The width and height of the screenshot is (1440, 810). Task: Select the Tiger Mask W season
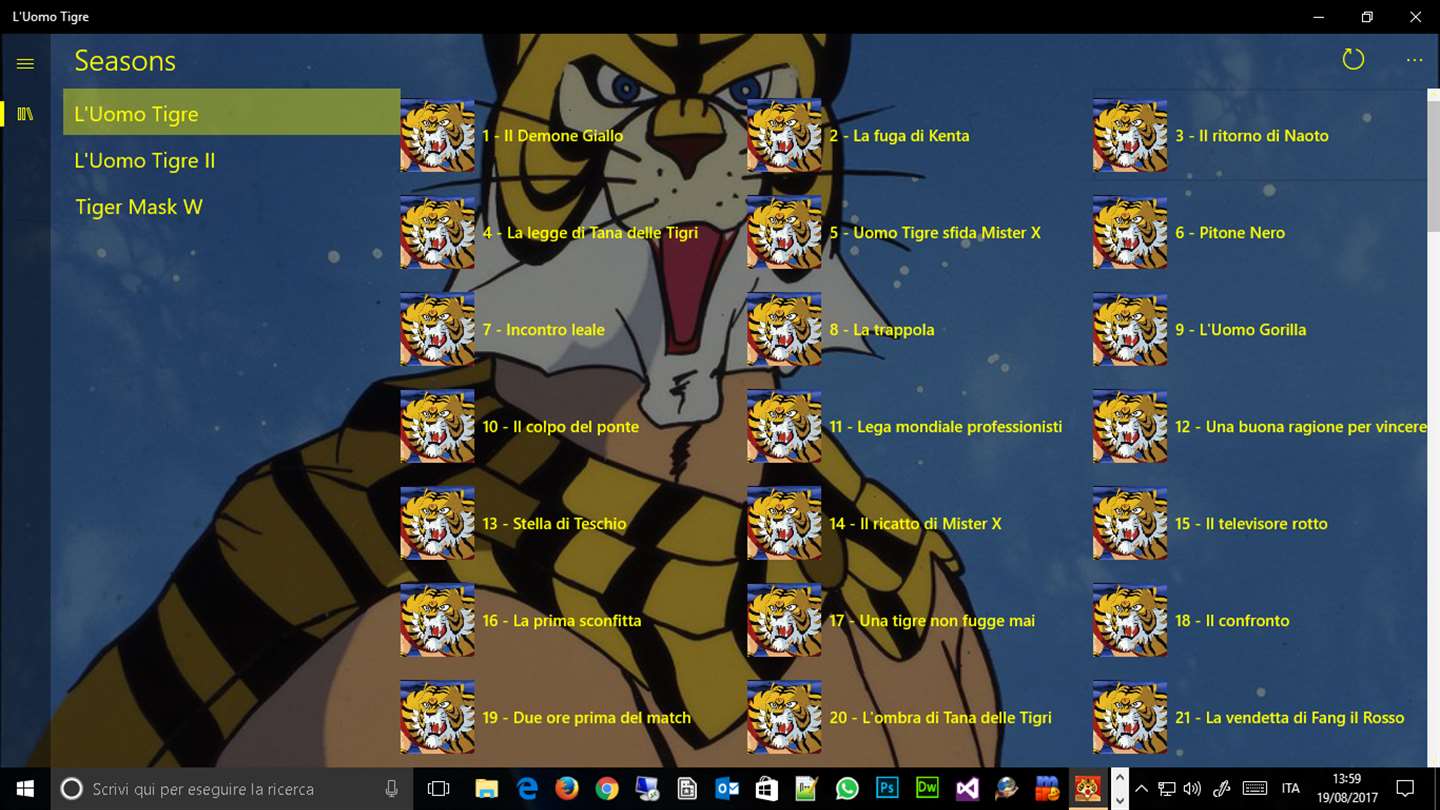coord(232,207)
